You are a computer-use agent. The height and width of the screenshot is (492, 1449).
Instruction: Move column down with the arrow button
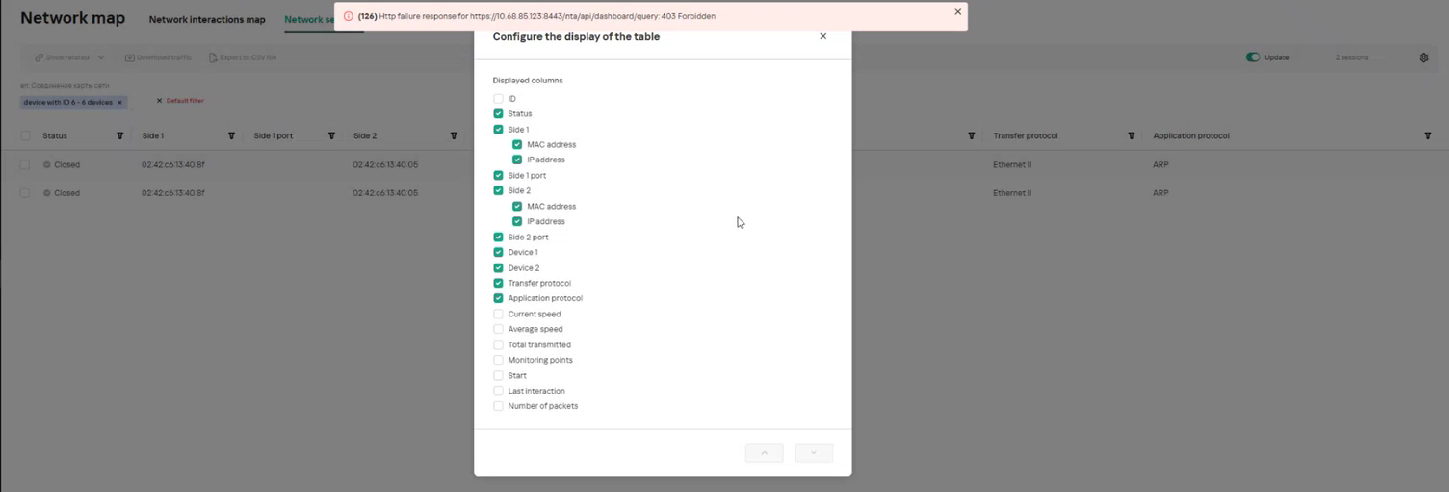(814, 453)
